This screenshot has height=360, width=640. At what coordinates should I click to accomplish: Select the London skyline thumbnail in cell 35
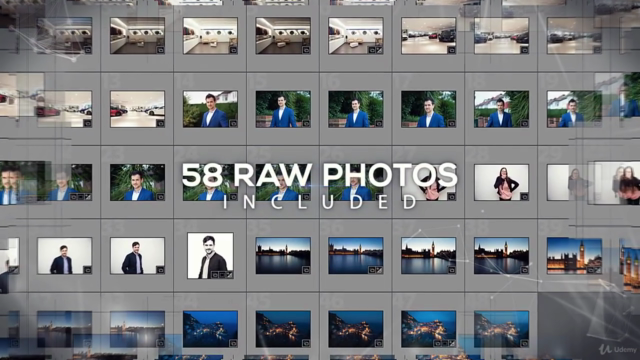pos(283,256)
